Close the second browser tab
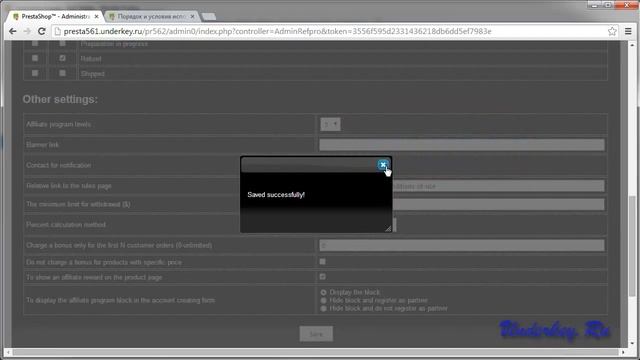Screen dimensions: 640x360 point(193,16)
